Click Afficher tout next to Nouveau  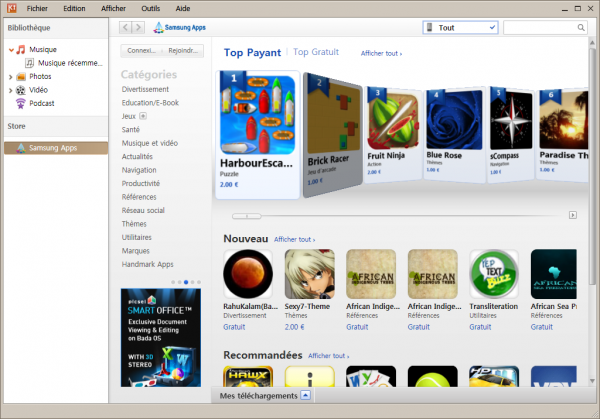tap(295, 240)
